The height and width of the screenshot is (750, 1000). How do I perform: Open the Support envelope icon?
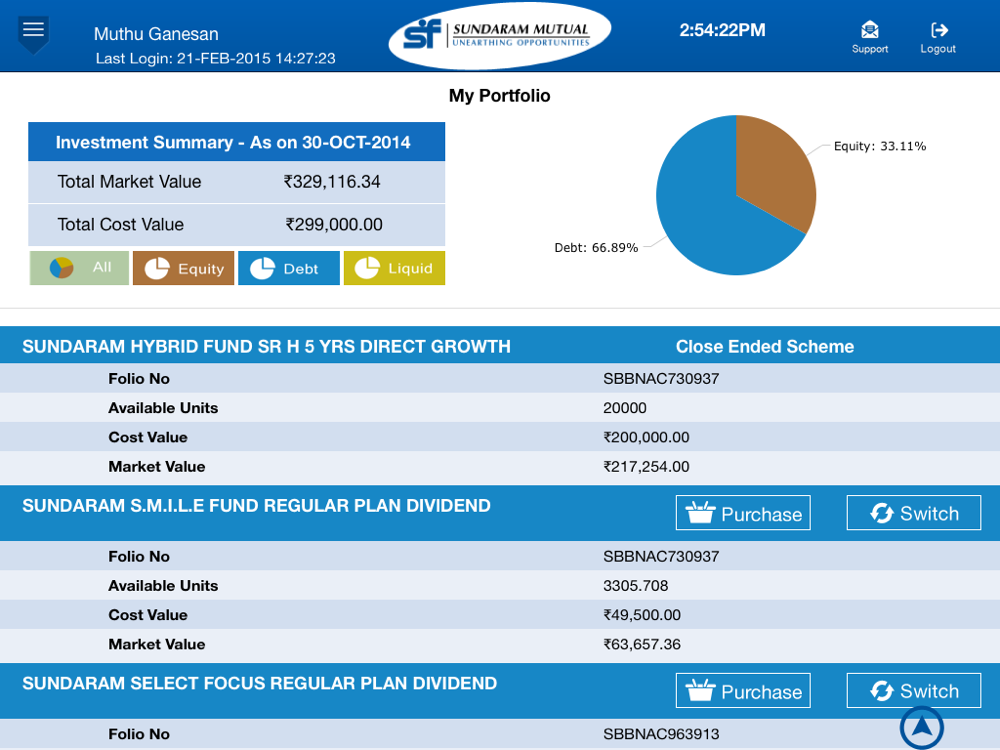point(869,37)
